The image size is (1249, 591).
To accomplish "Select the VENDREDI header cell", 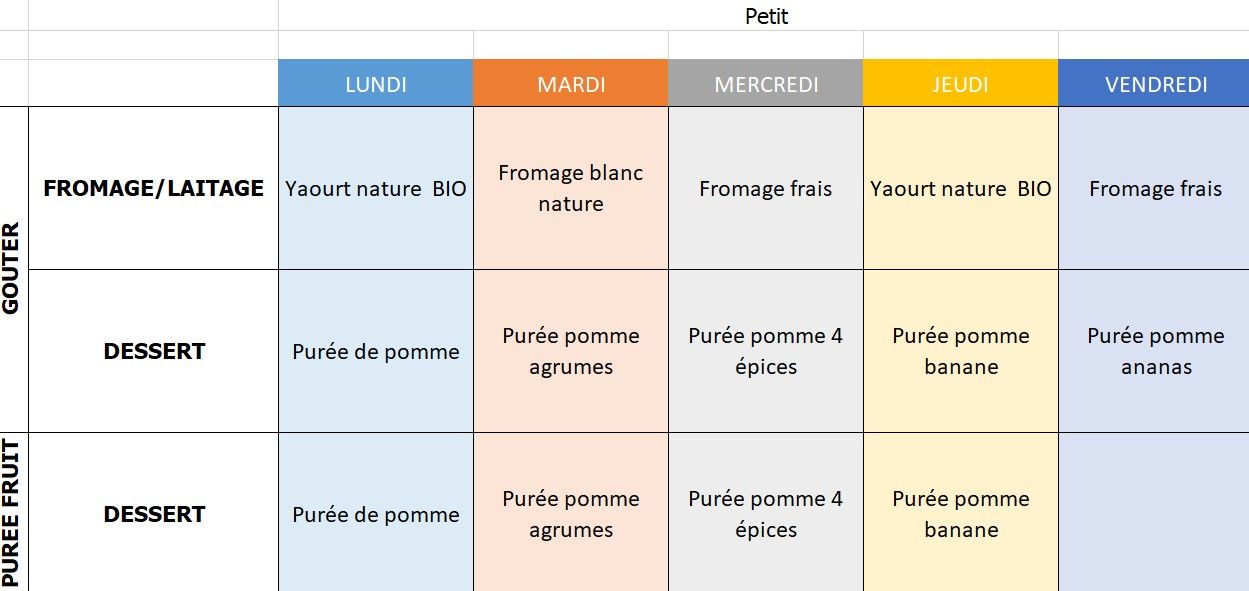I will [1154, 83].
